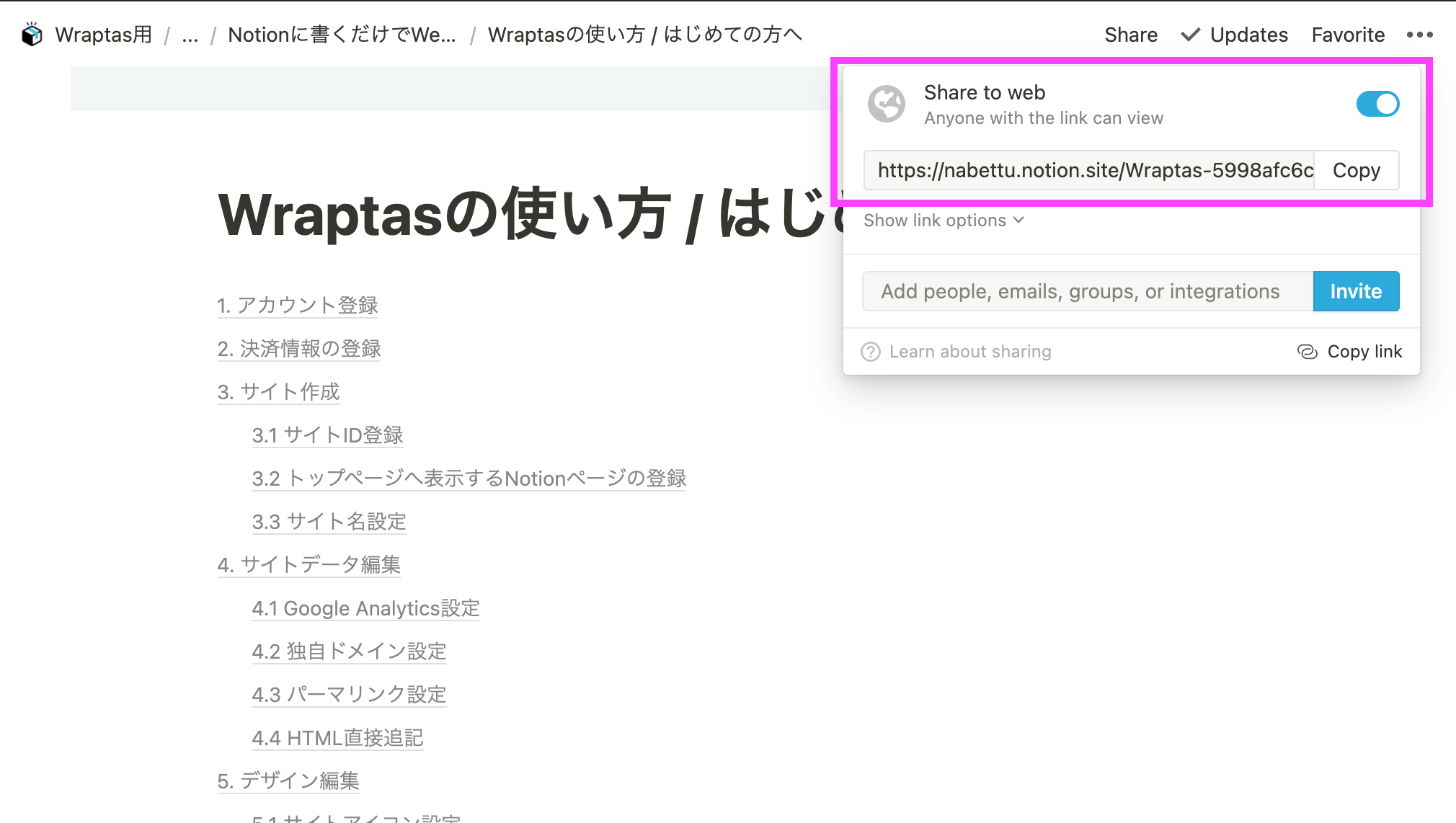The height and width of the screenshot is (823, 1456).
Task: Open 3.3 サイト名設定 link
Action: 329,522
